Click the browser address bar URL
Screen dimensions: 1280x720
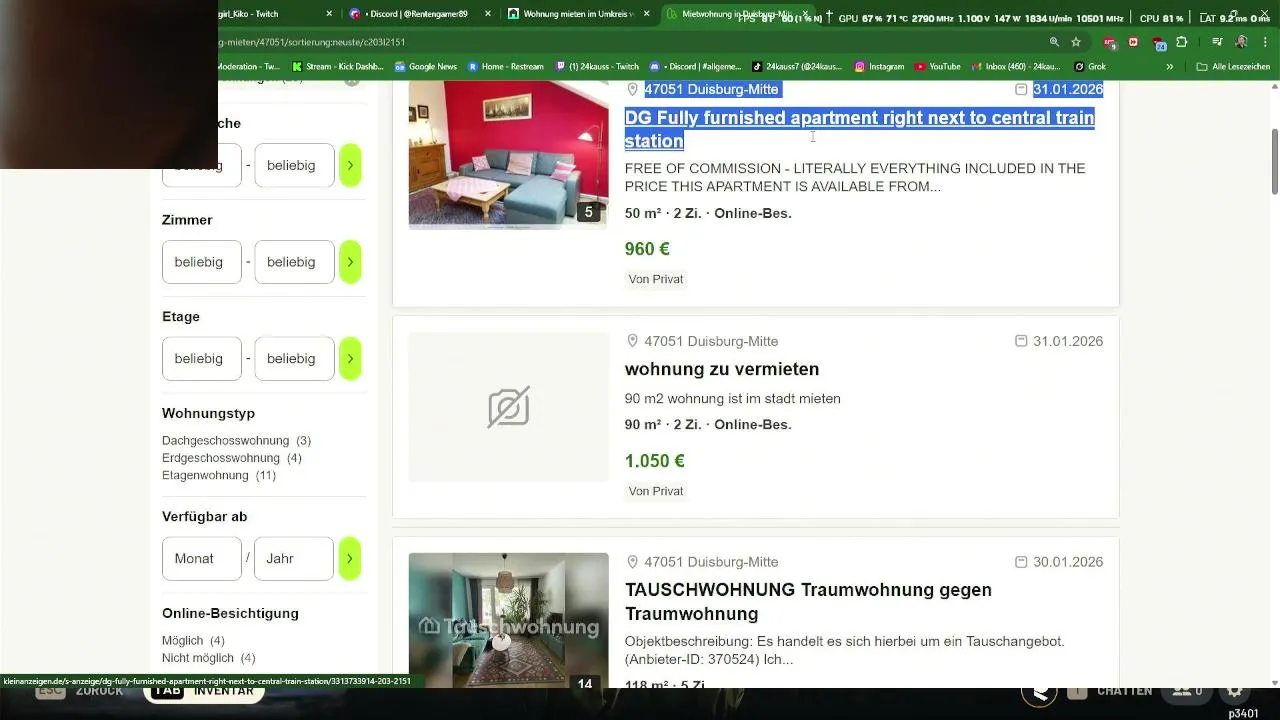310,42
